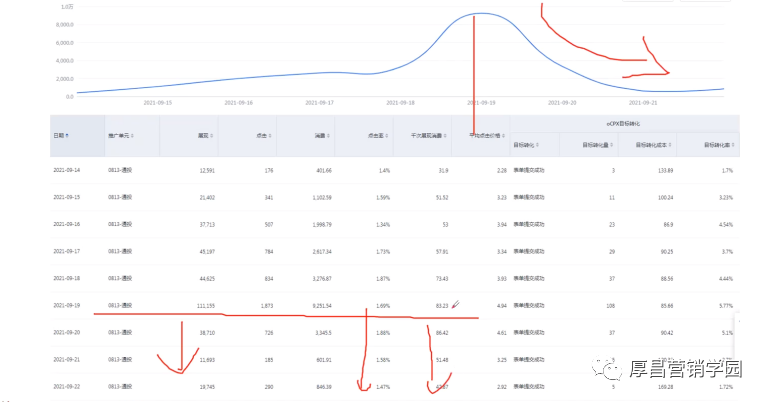Sort the 消费 column via its arrow icon
This screenshot has width=767, height=402.
tap(329, 135)
